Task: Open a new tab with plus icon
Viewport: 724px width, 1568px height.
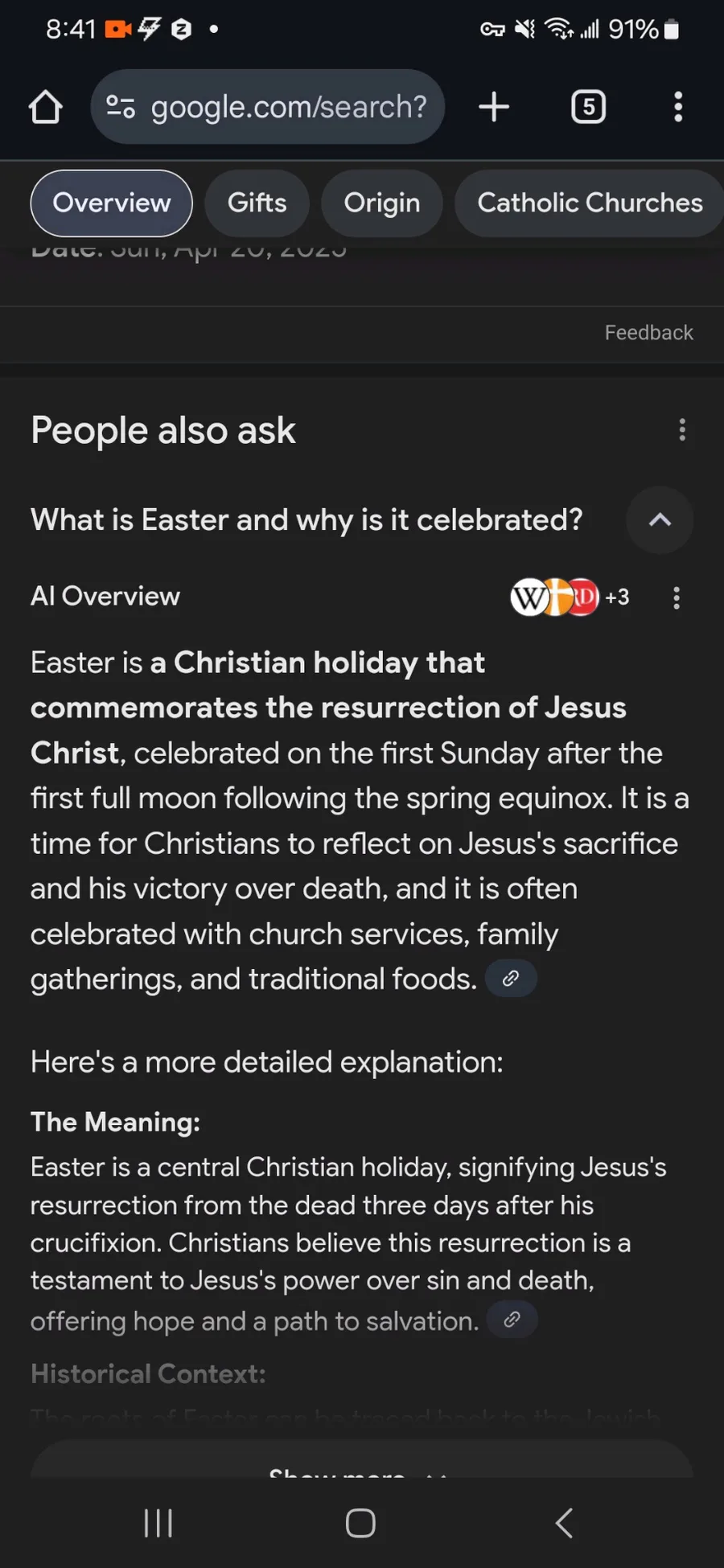Action: point(494,107)
